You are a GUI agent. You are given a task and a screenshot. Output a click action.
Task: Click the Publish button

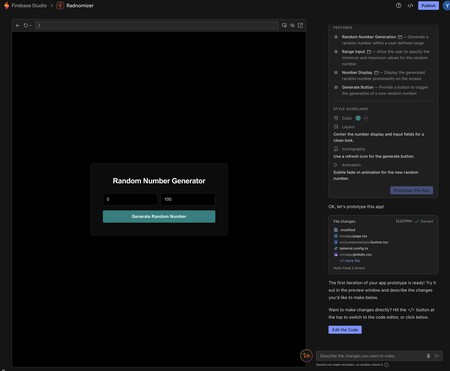click(x=428, y=6)
